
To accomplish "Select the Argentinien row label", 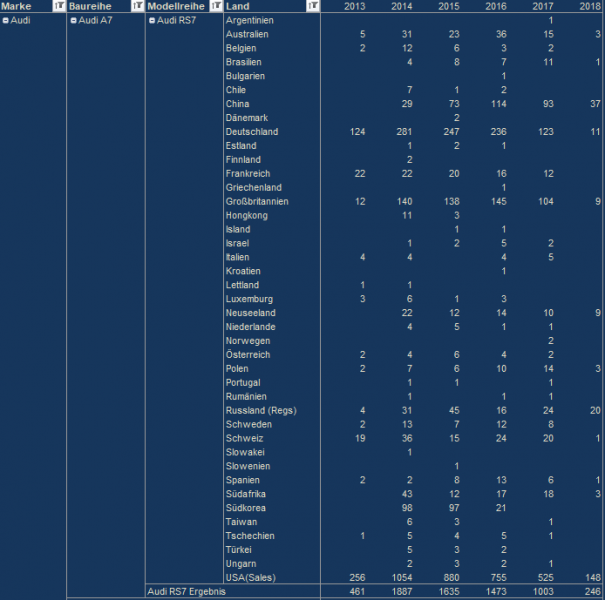I will click(x=250, y=20).
